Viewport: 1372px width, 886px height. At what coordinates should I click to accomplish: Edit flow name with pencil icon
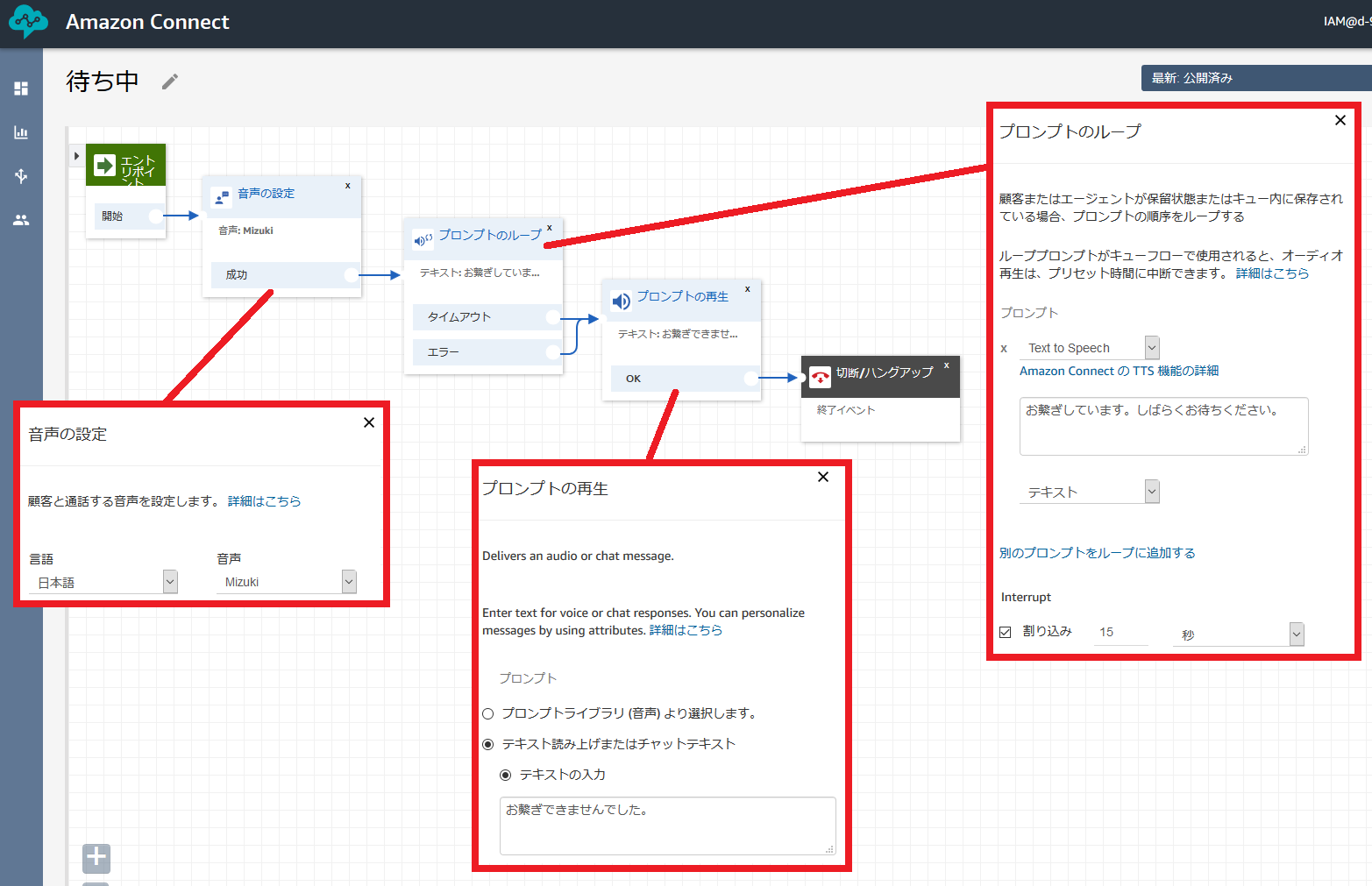point(170,82)
